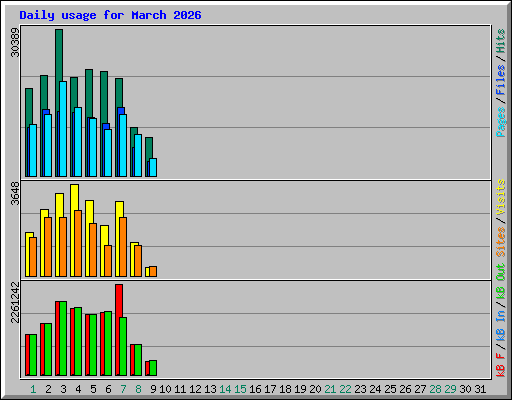The height and width of the screenshot is (400, 512).
Task: Click day 9 on the x-axis
Action: [x=153, y=389]
